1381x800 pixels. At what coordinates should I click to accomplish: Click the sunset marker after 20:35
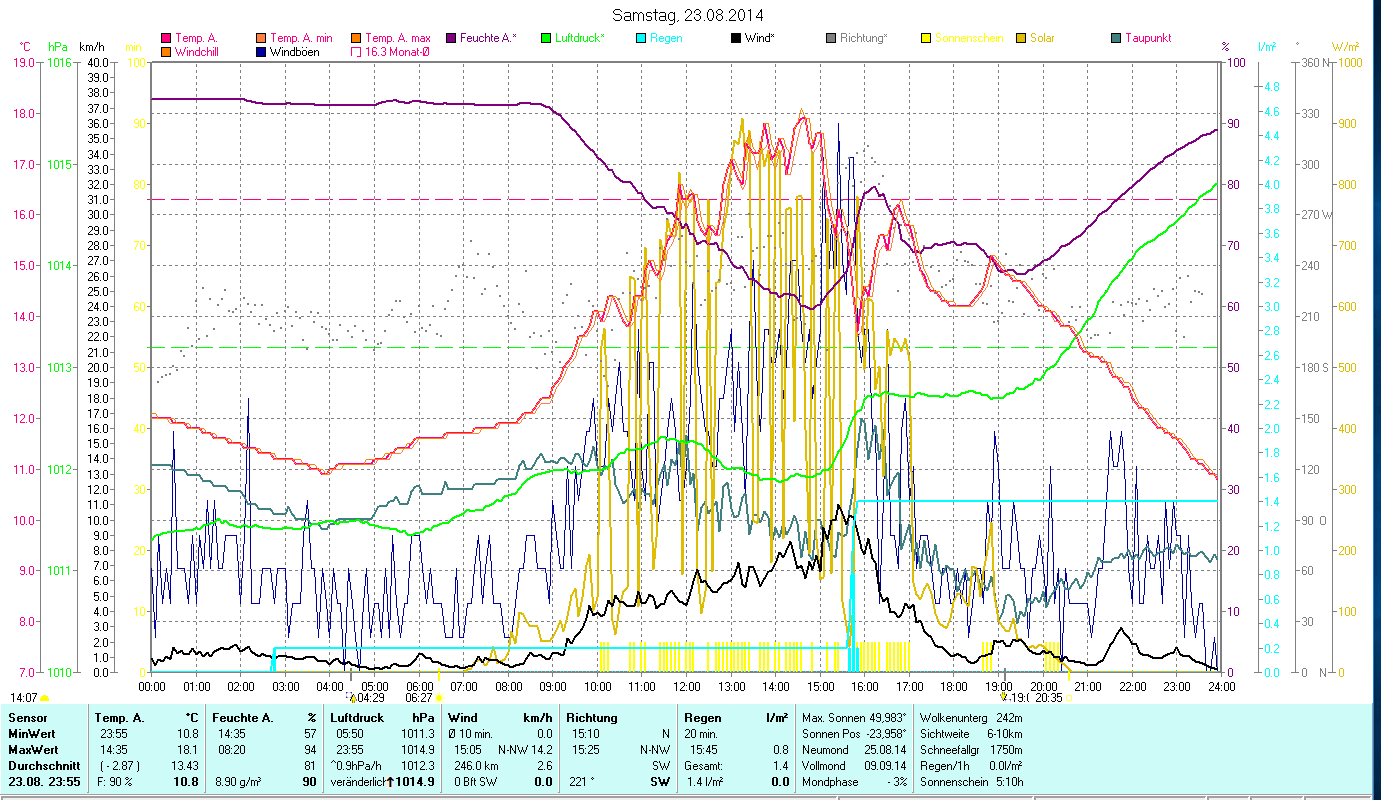pyautogui.click(x=1068, y=698)
